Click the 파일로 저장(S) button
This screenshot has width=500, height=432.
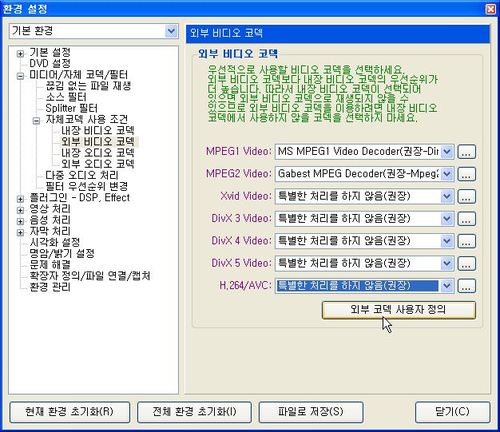(x=311, y=412)
